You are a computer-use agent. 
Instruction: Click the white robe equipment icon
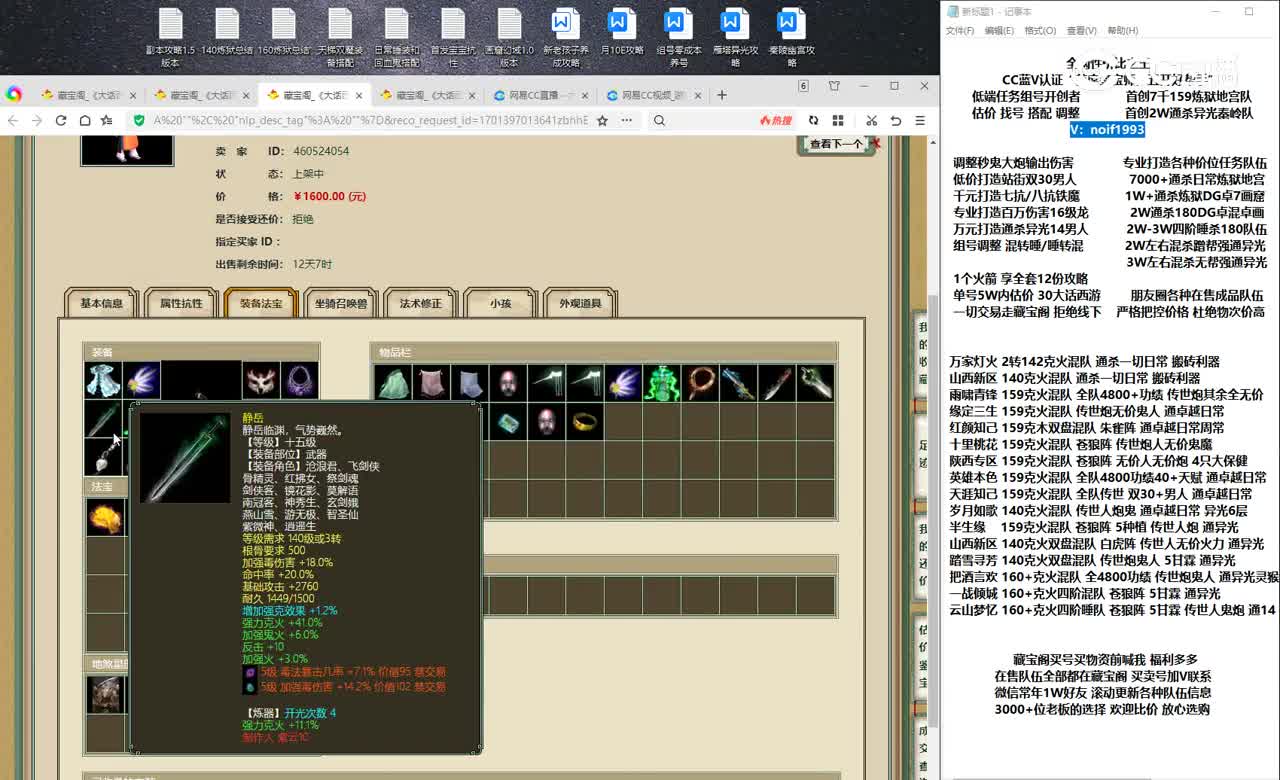pos(103,380)
